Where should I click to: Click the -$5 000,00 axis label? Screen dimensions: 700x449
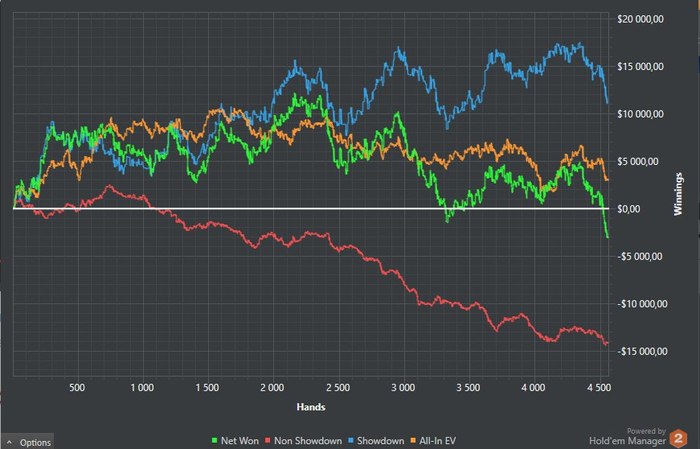click(x=640, y=256)
